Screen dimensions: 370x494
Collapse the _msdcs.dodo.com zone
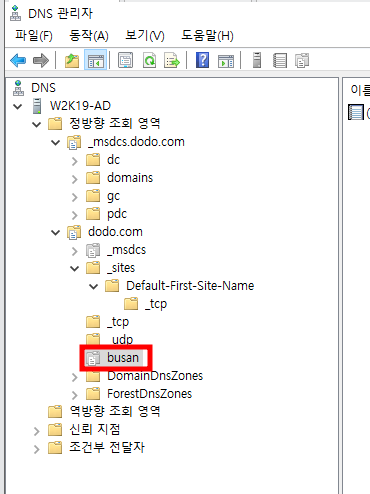[55, 143]
